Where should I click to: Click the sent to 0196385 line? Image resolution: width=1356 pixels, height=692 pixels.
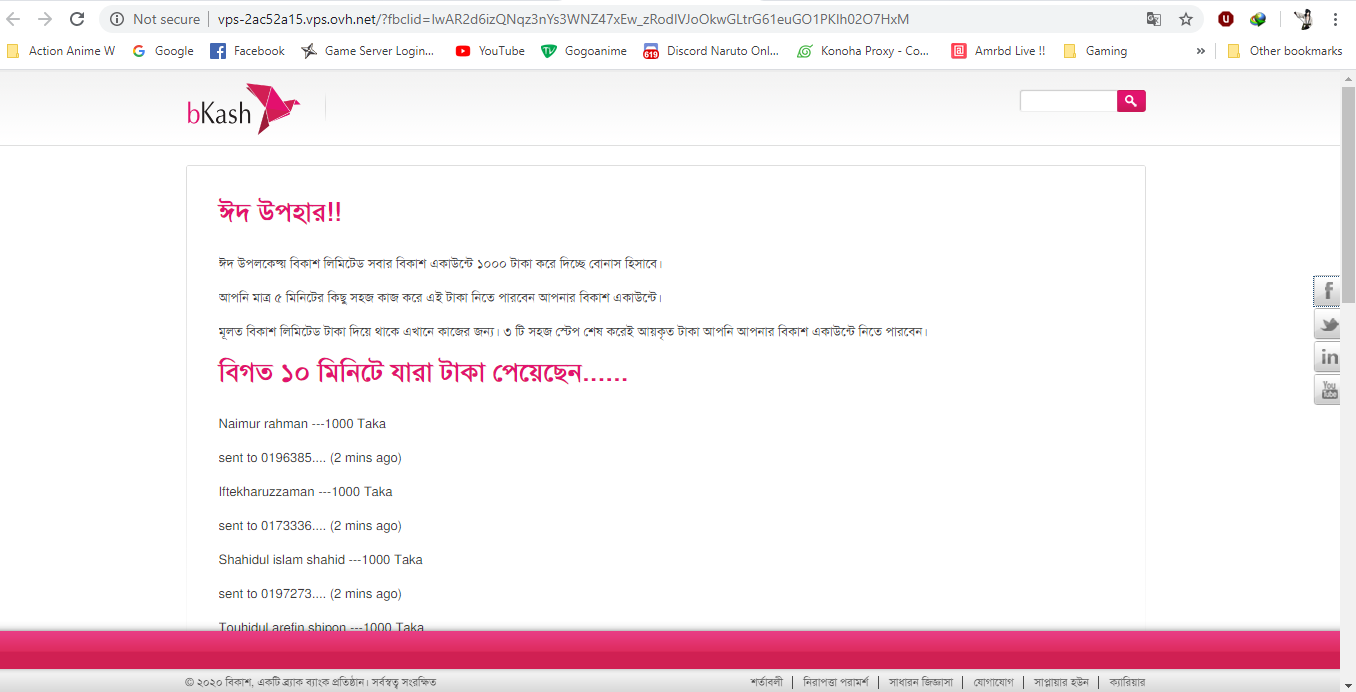tap(310, 457)
